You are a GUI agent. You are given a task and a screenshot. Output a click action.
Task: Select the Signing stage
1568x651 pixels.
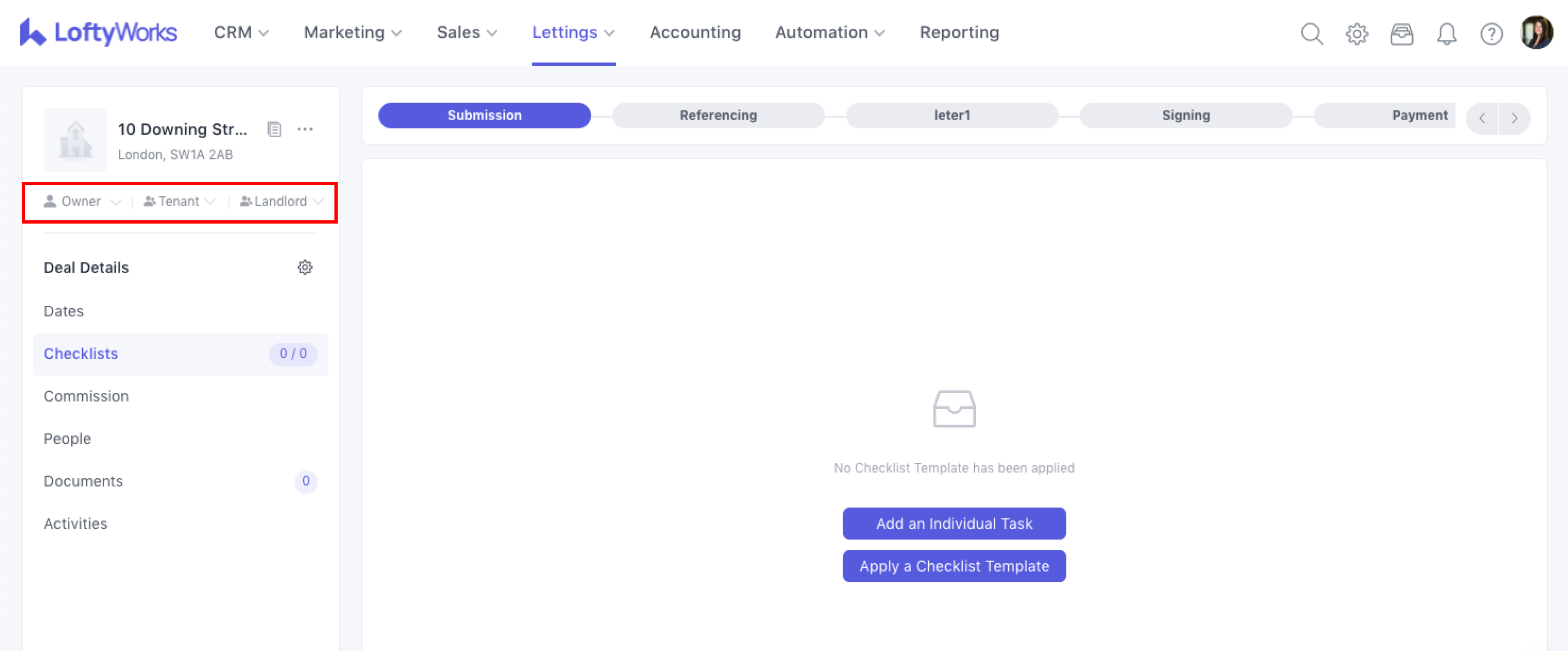(1185, 116)
